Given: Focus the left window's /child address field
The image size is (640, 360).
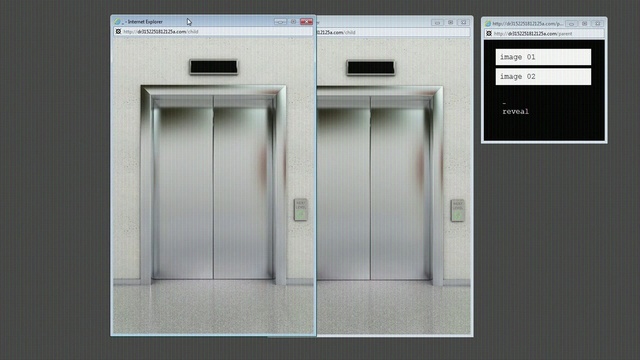Looking at the screenshot, I should click(x=213, y=31).
